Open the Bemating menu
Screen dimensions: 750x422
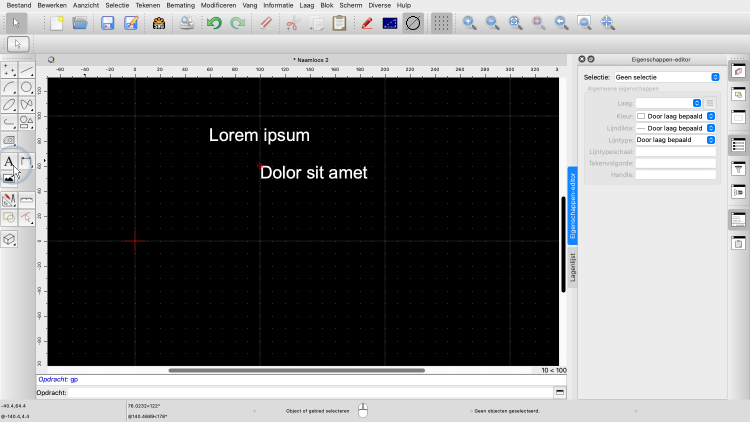coord(181,5)
